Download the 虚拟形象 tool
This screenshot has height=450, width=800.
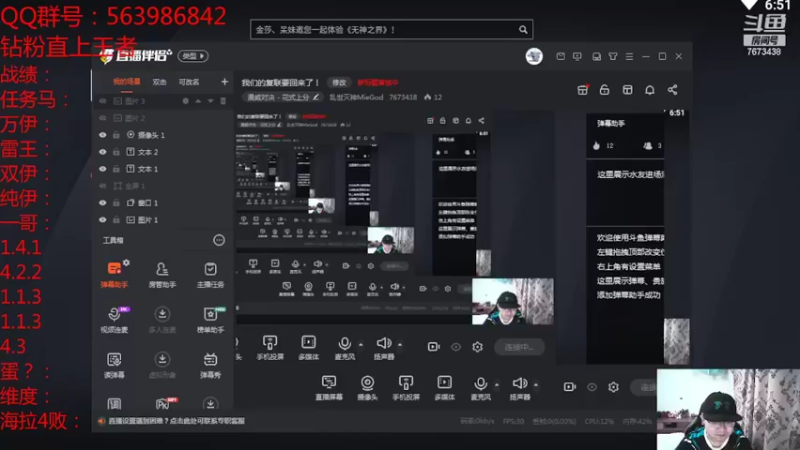click(x=162, y=365)
